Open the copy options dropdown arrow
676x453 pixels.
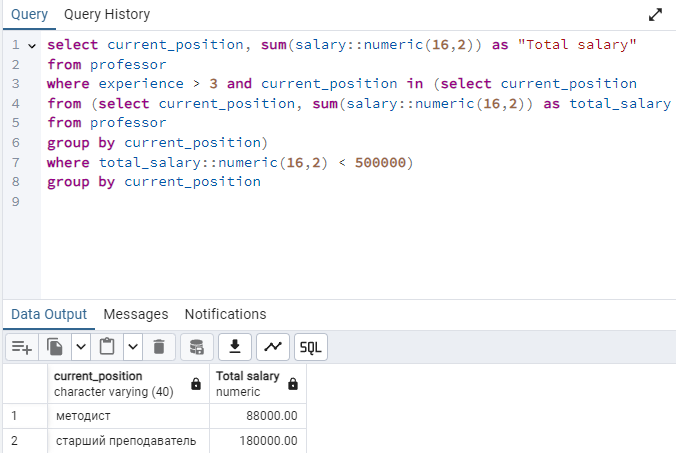[x=81, y=347]
